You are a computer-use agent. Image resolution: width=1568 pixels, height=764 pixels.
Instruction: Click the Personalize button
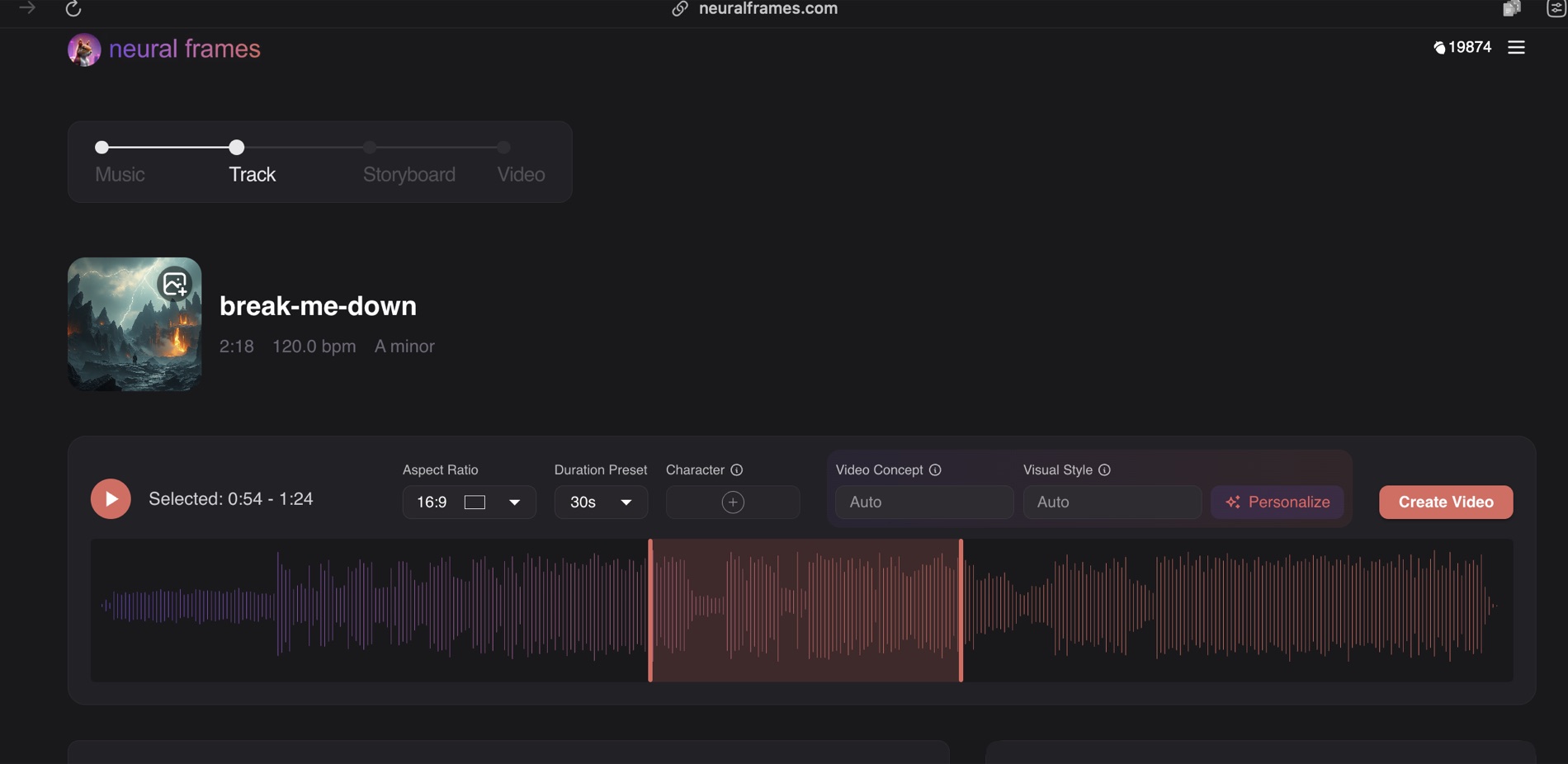[1278, 502]
